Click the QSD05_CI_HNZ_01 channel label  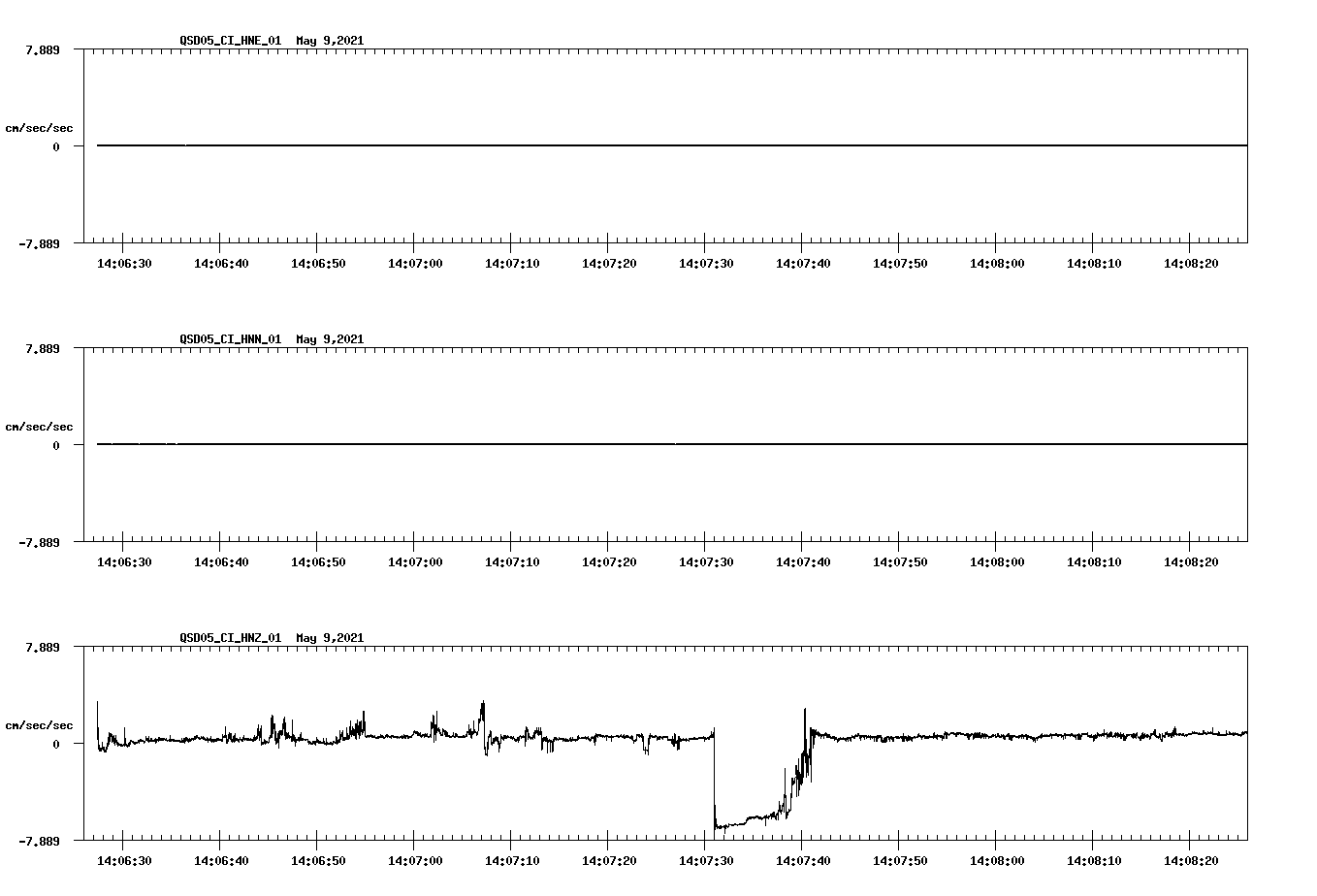227,639
